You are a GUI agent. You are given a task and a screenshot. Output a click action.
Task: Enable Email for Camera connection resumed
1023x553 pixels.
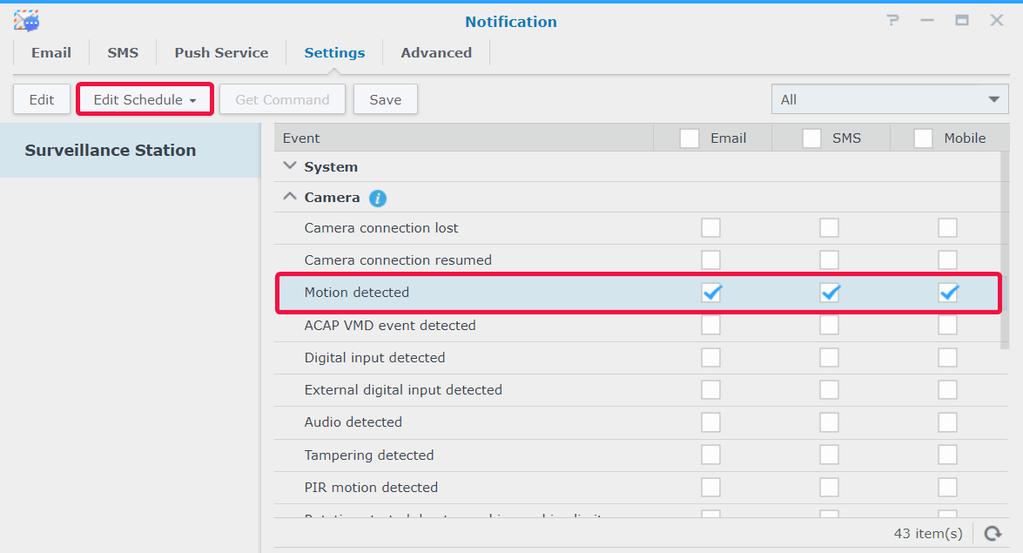tap(711, 260)
